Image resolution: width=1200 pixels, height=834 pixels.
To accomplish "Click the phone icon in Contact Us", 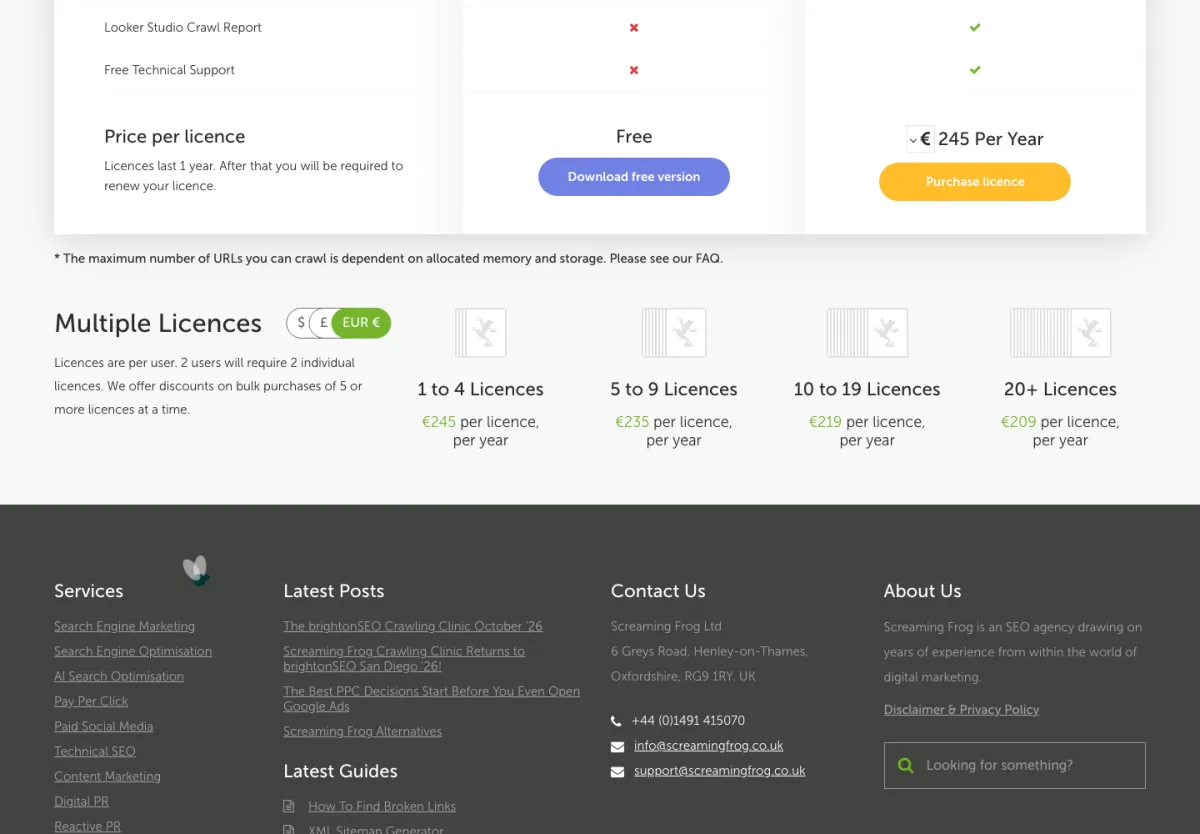I will (616, 721).
